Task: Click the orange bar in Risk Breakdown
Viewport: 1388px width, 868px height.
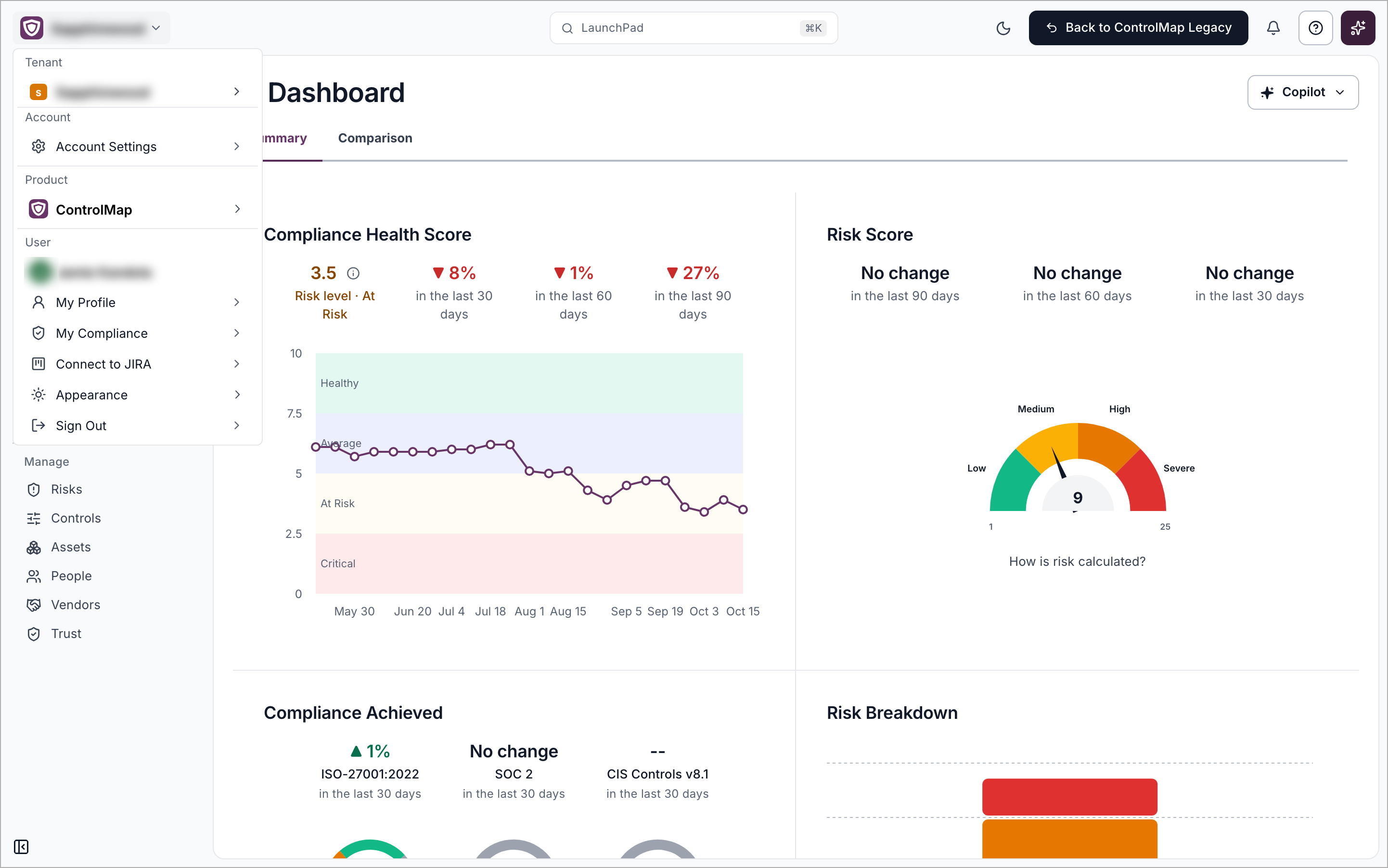Action: coord(1069,839)
